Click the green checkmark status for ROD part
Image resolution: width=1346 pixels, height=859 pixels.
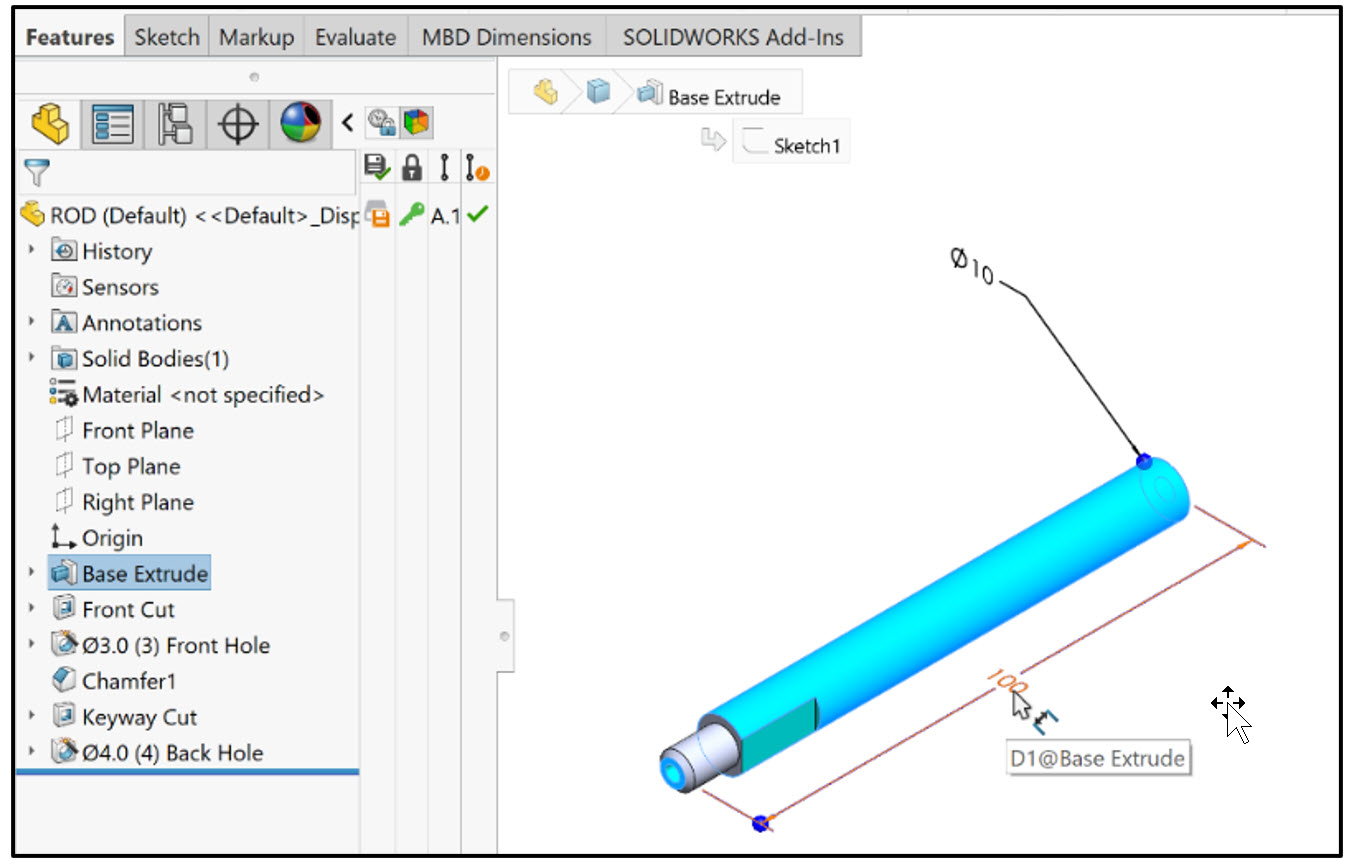(x=476, y=214)
